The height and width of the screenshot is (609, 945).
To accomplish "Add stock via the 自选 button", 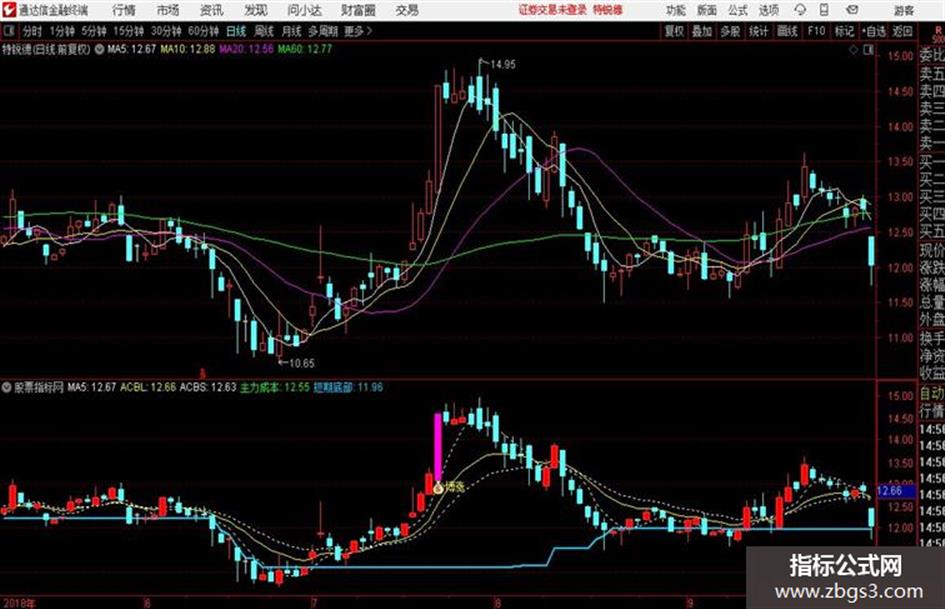I will click(x=874, y=31).
